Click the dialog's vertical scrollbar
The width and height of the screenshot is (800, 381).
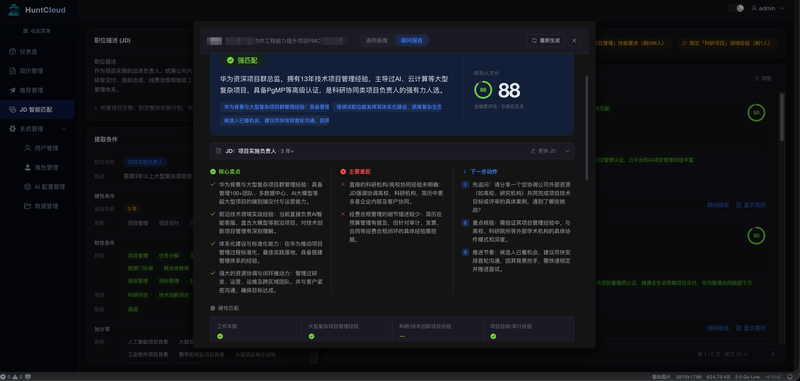click(587, 128)
